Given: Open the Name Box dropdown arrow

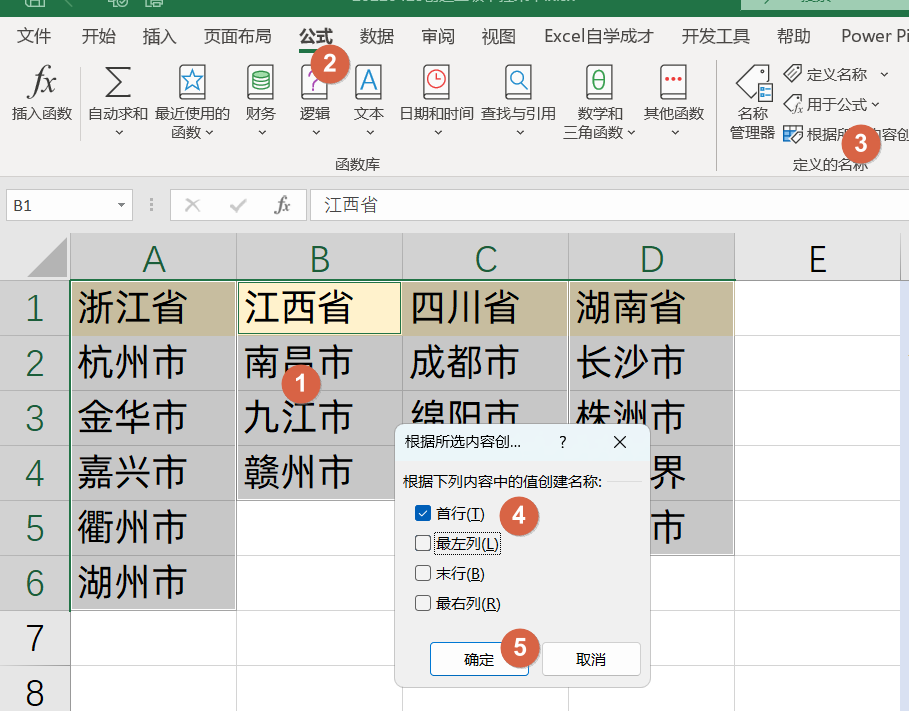Looking at the screenshot, I should (x=121, y=205).
